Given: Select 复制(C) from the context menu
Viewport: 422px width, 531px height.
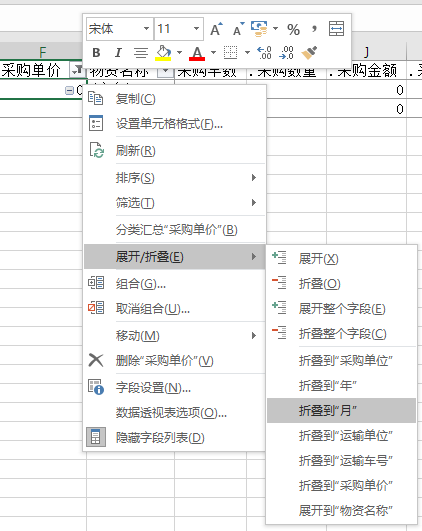Looking at the screenshot, I should [174, 99].
